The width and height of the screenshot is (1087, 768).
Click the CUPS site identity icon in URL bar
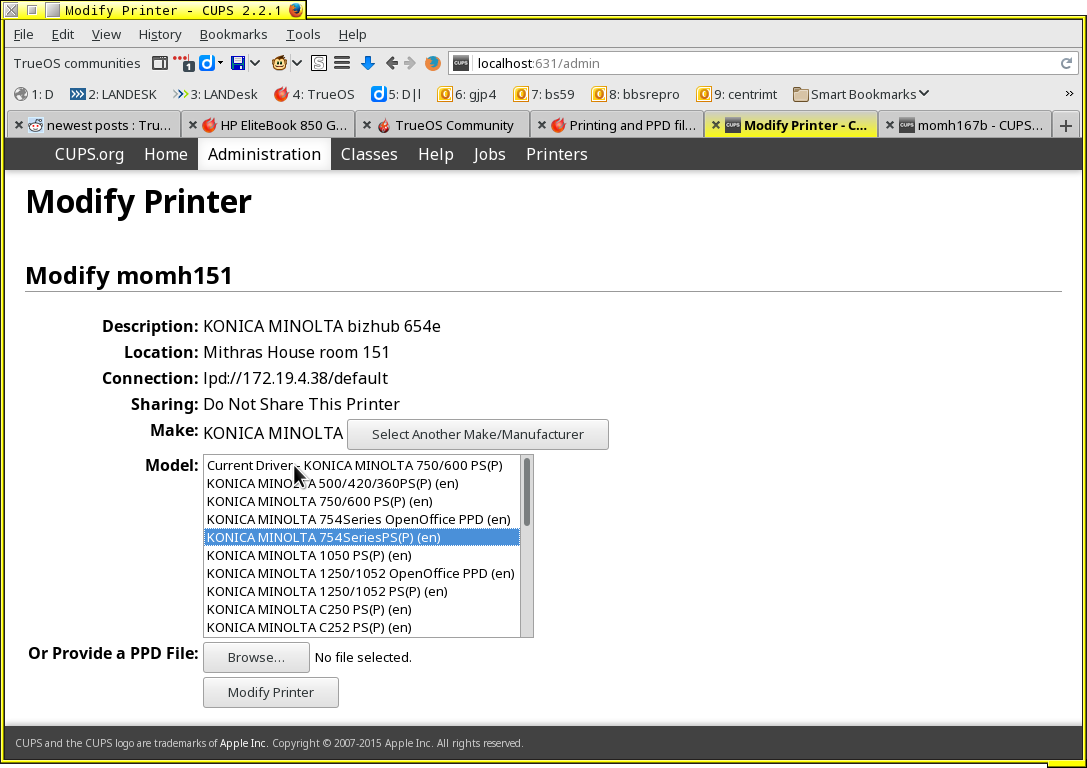461,63
